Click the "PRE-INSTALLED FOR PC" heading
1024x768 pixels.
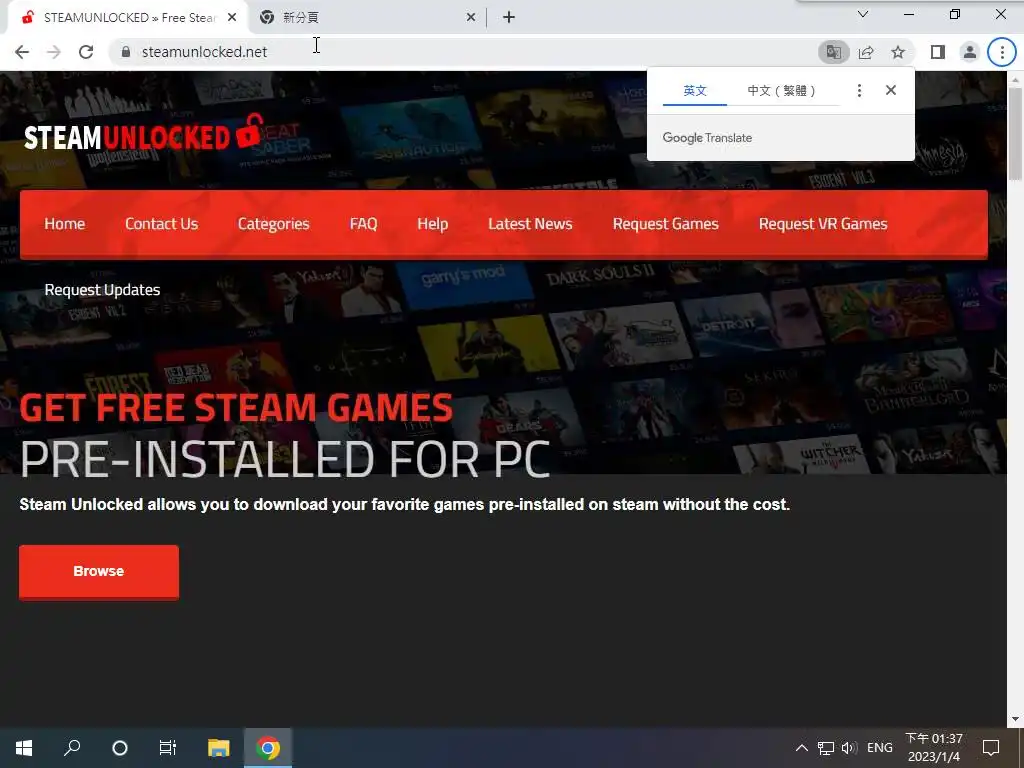285,459
